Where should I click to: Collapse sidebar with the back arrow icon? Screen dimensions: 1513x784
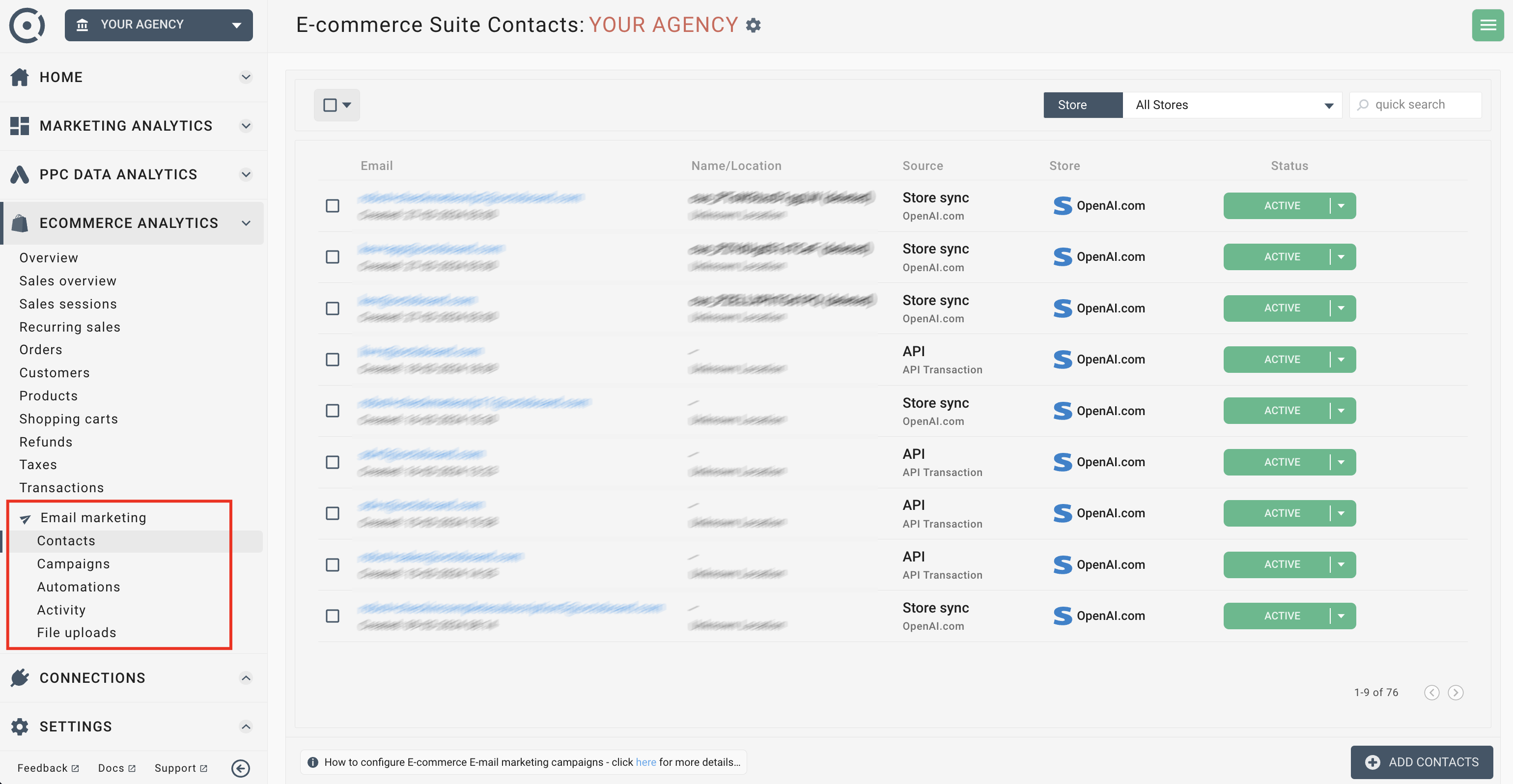click(240, 768)
